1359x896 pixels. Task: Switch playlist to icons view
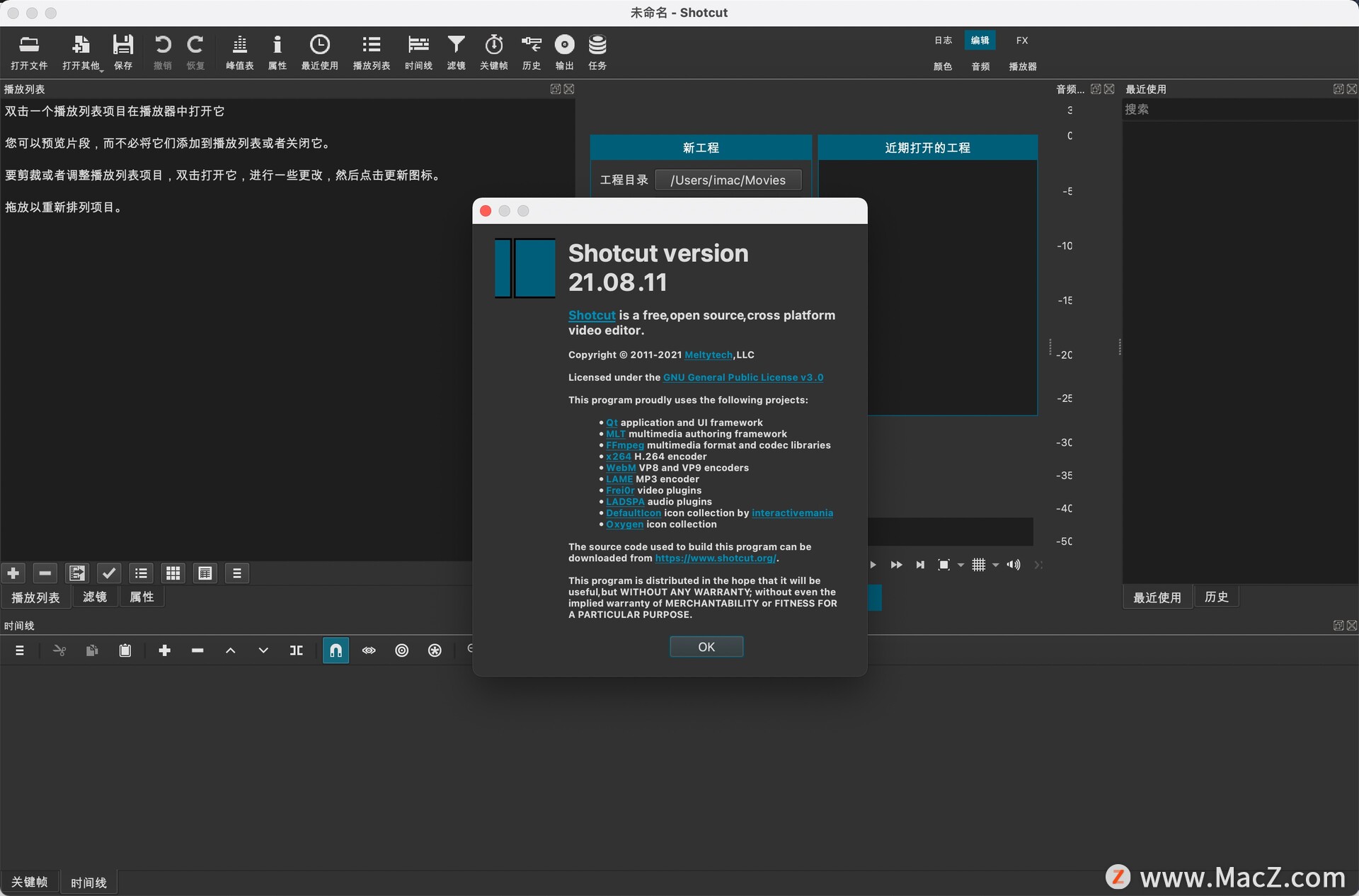pyautogui.click(x=205, y=573)
